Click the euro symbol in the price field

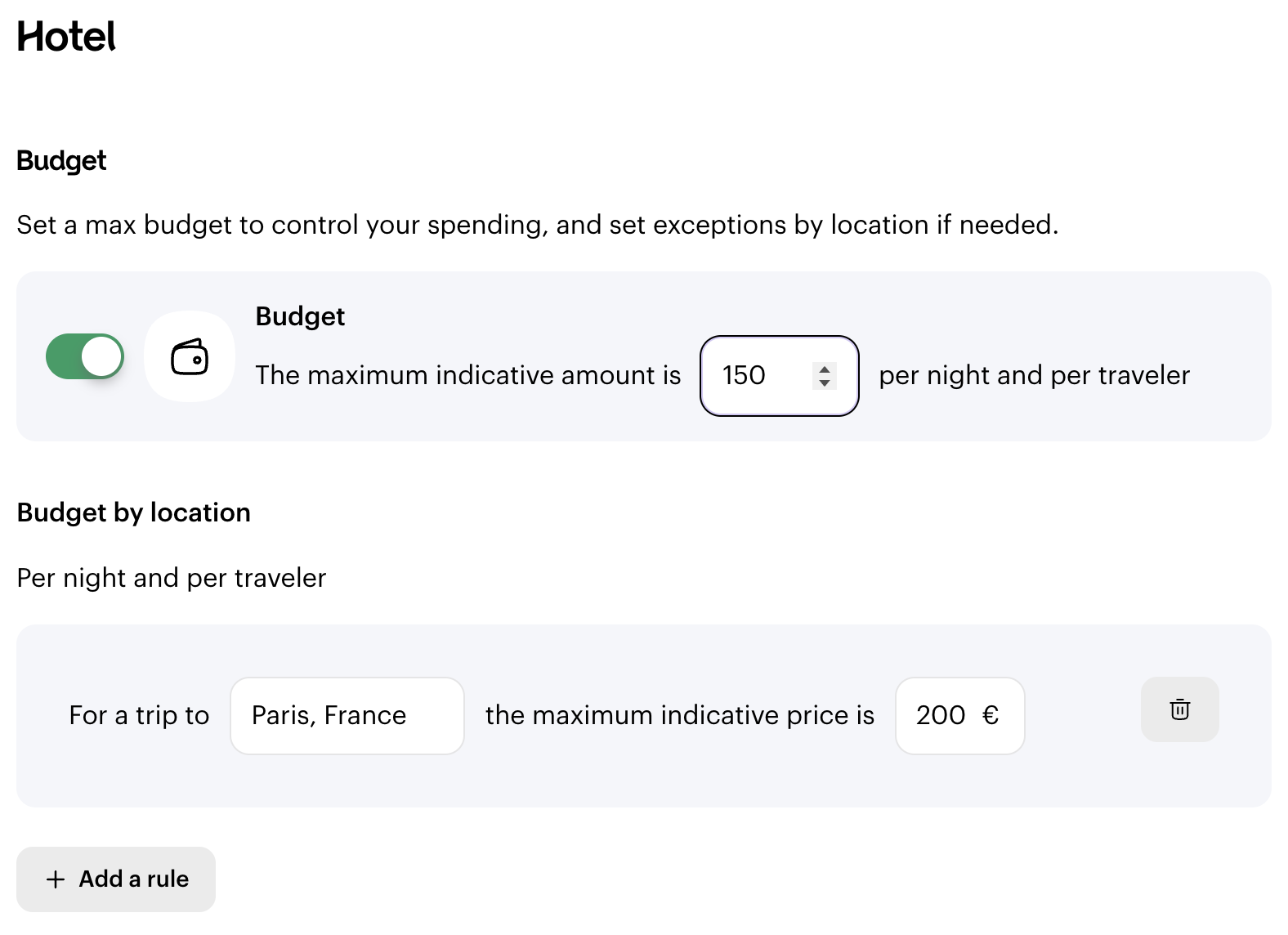(991, 716)
